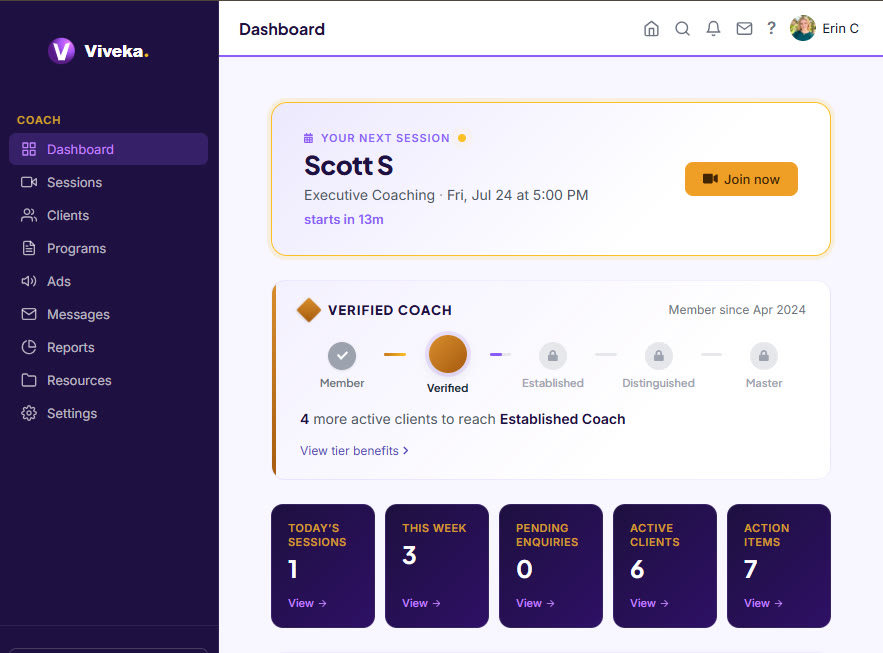
Task: Click the calendar icon beside Your Next Session
Action: tap(309, 138)
